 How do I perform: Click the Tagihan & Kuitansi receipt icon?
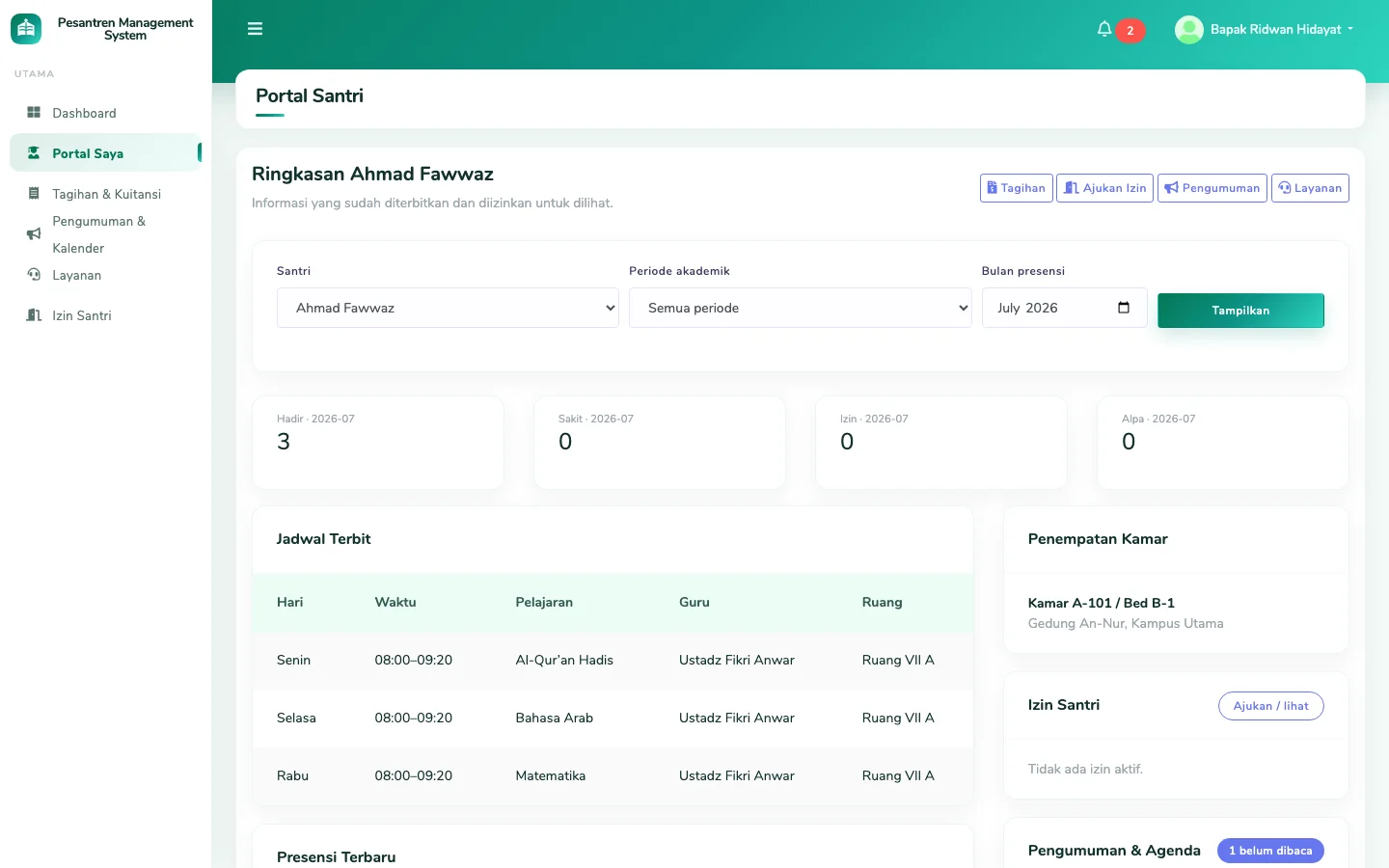point(34,194)
